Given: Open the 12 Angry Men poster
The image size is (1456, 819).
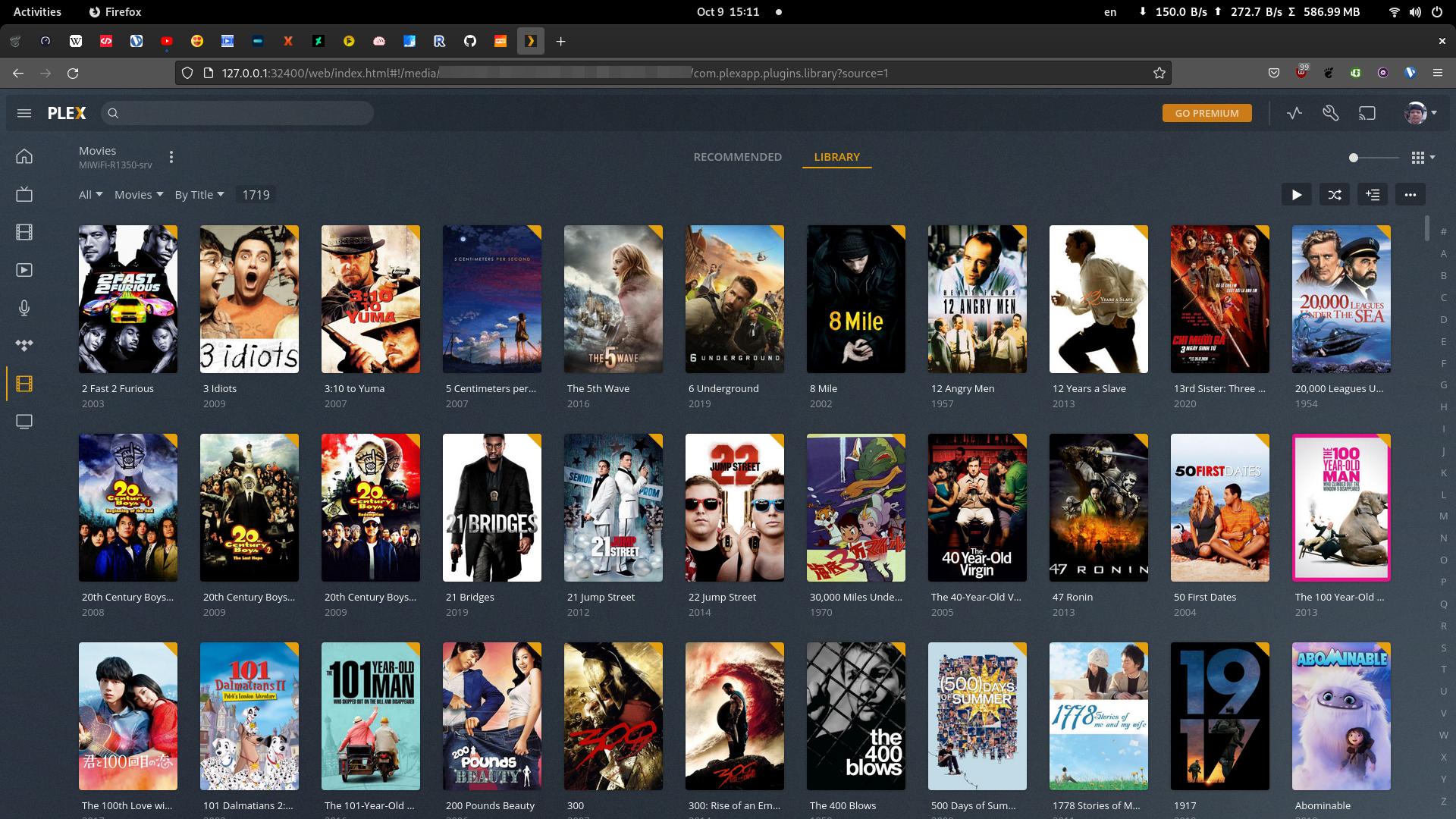Looking at the screenshot, I should pyautogui.click(x=977, y=299).
